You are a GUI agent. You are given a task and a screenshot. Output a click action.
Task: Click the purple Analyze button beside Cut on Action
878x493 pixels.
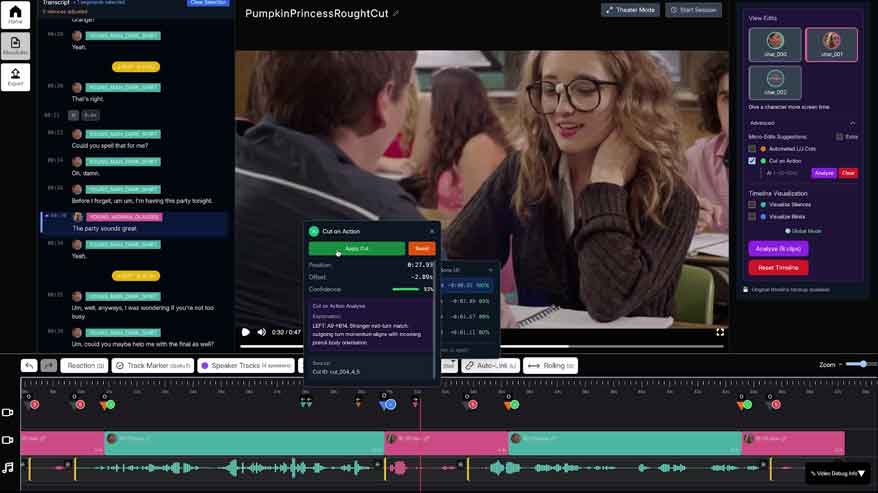824,173
